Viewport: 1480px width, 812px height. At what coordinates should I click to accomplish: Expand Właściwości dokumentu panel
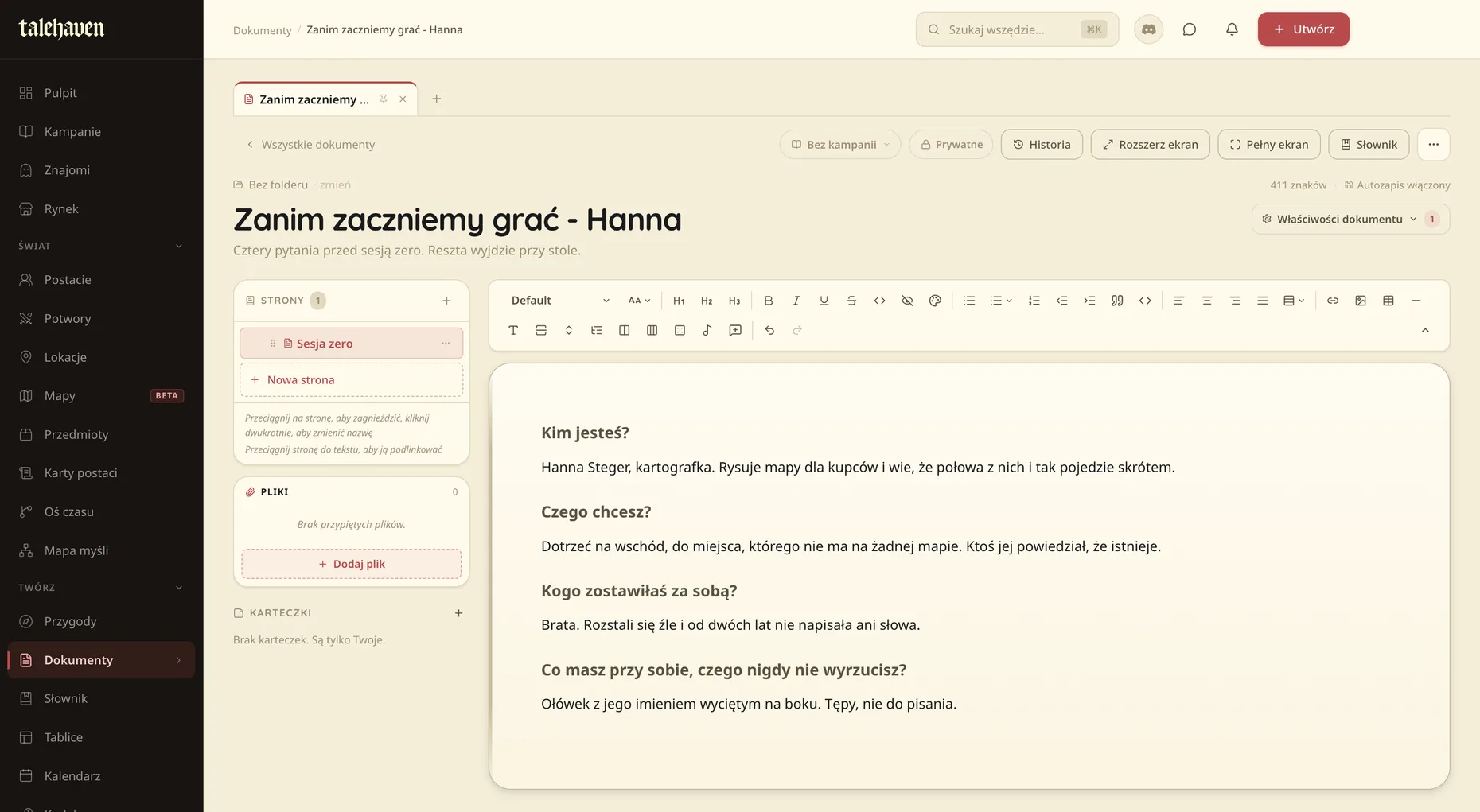point(1350,219)
